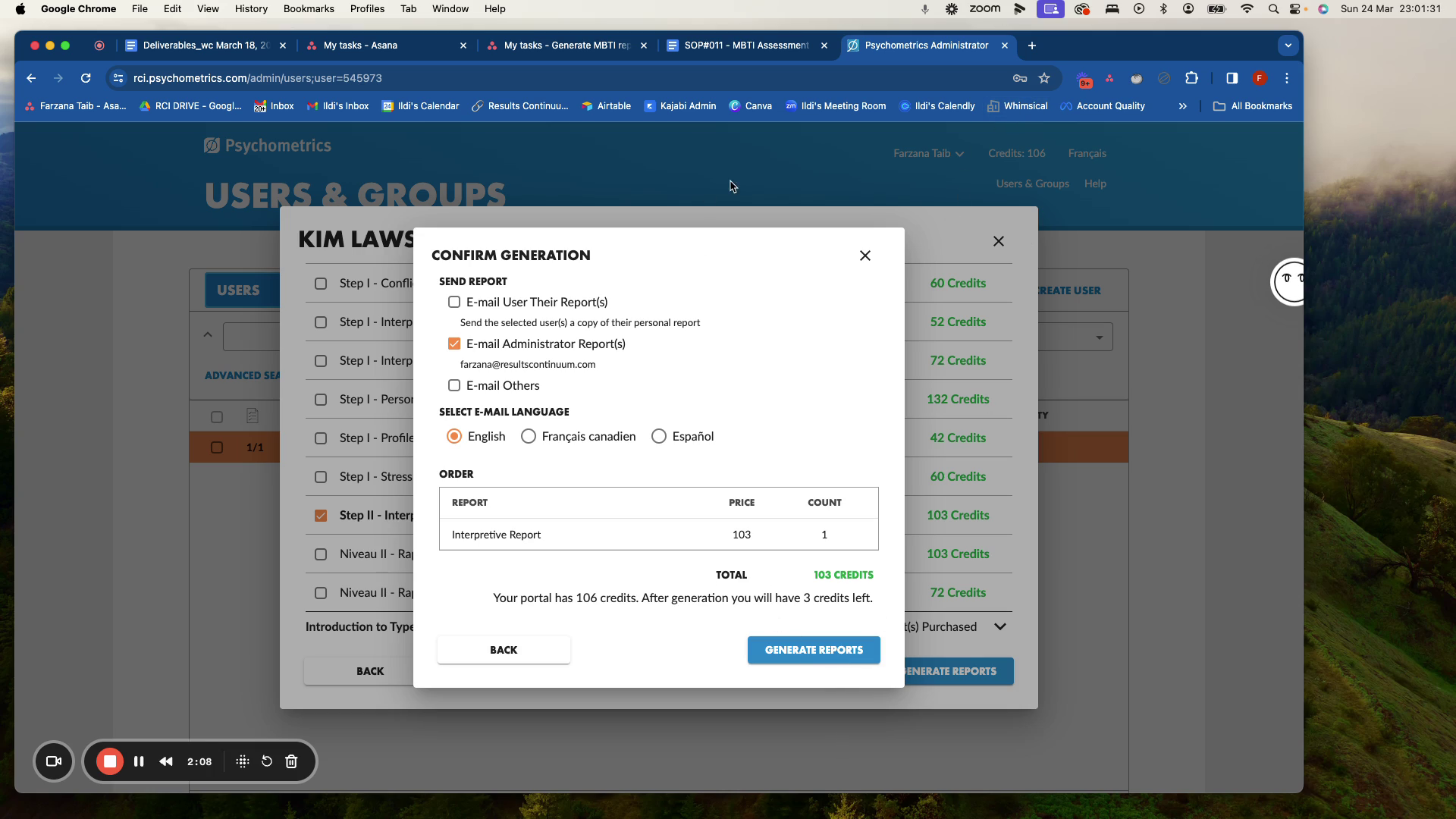Click Generate Reports in confirmation dialog
The height and width of the screenshot is (819, 1456).
pyautogui.click(x=814, y=650)
